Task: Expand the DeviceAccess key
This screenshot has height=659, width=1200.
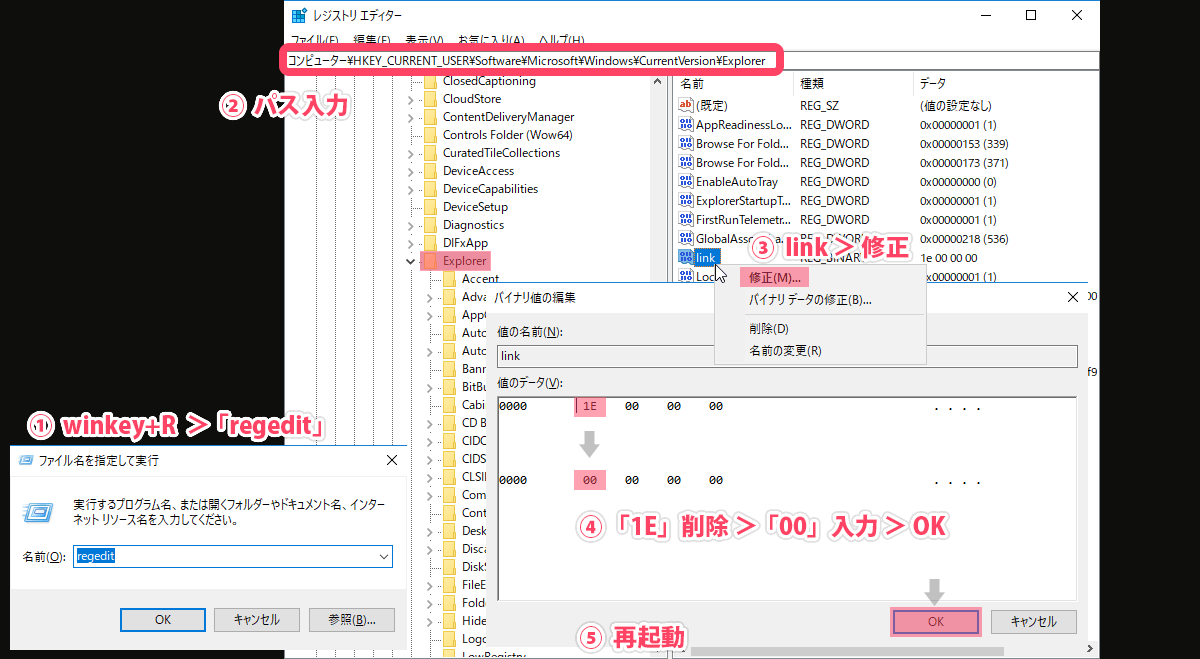Action: tap(411, 171)
